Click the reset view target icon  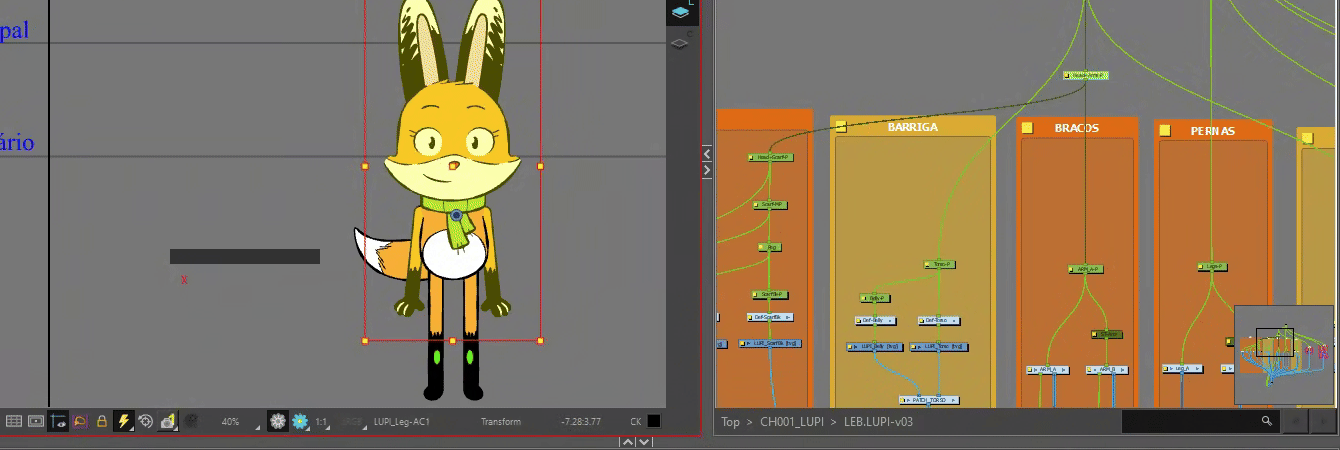[x=146, y=422]
